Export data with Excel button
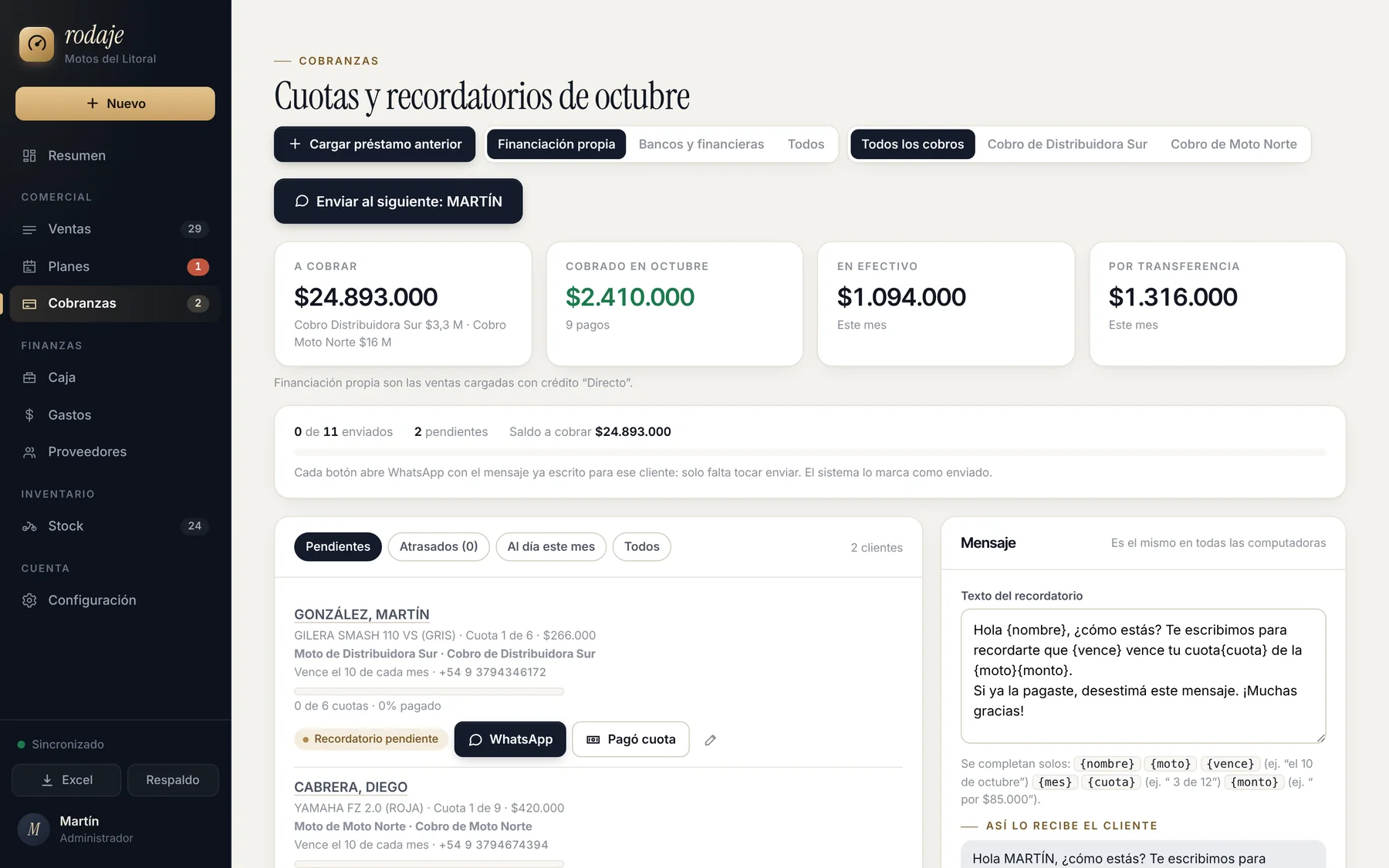 point(66,780)
